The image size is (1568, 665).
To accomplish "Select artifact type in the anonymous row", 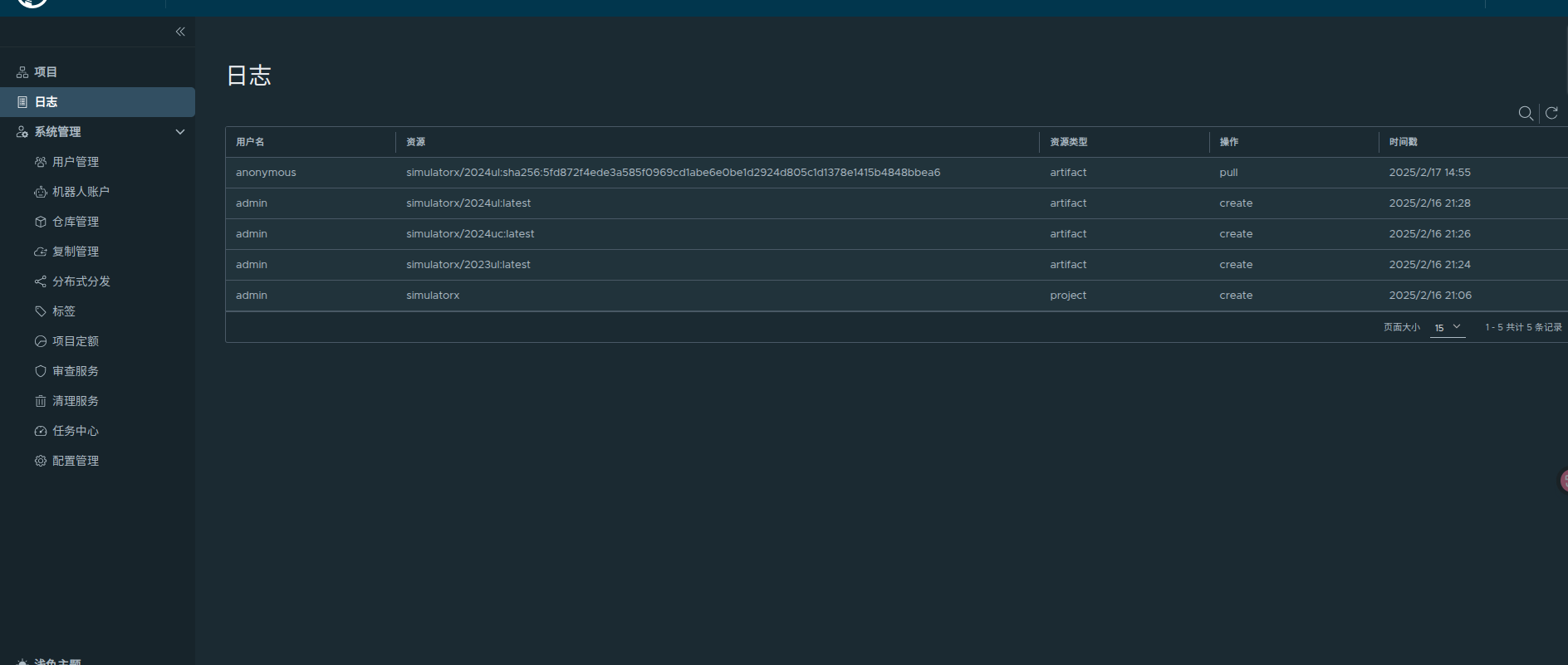I will pyautogui.click(x=1068, y=173).
